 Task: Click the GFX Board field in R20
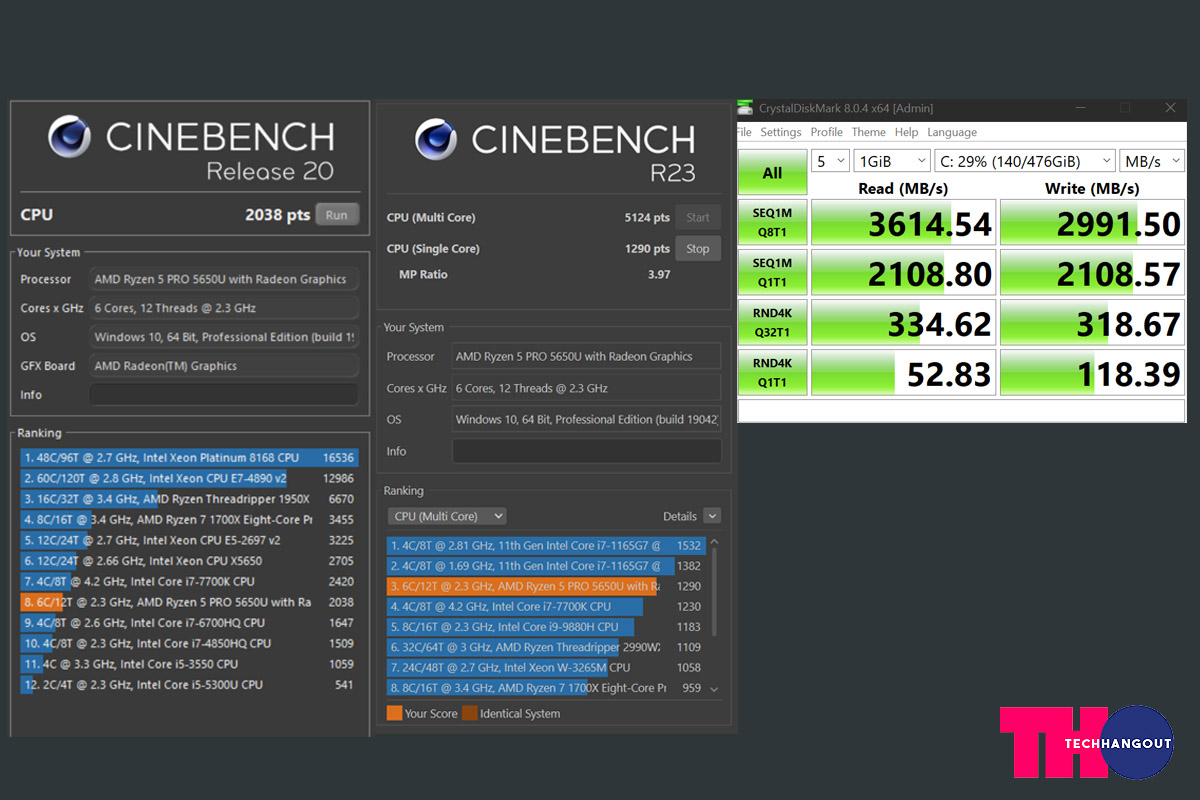tap(224, 366)
